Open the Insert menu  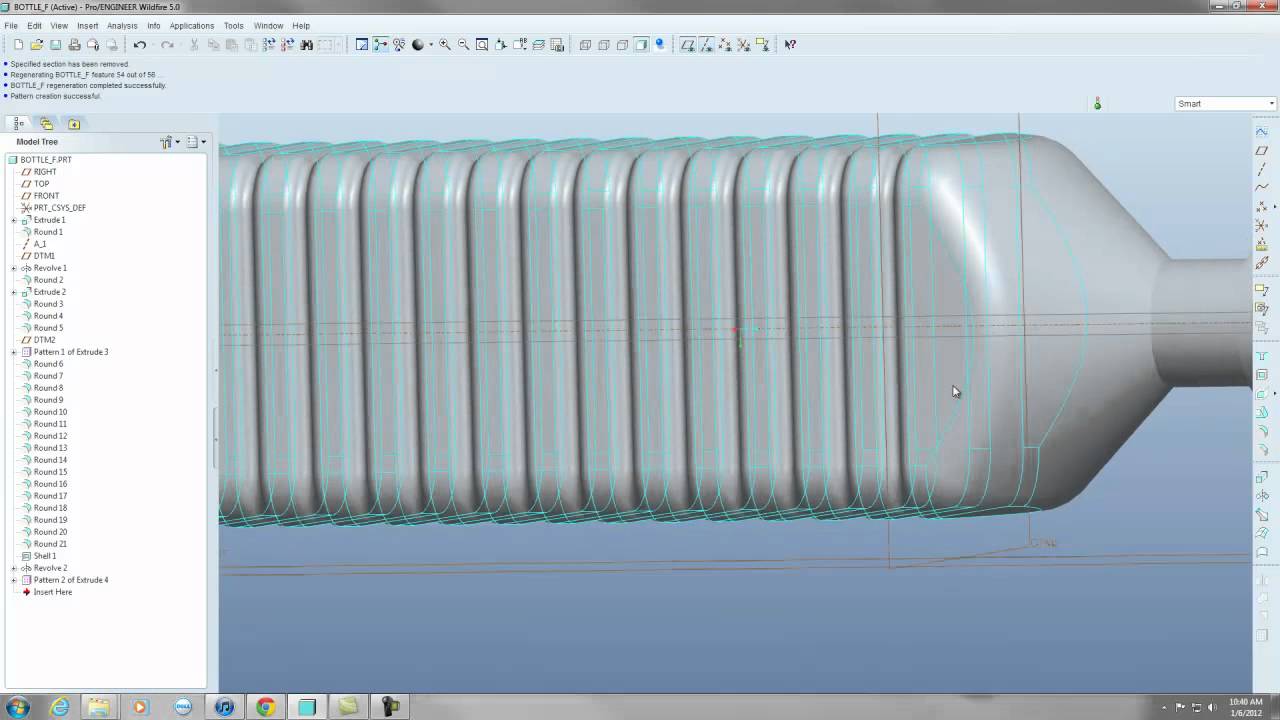88,26
